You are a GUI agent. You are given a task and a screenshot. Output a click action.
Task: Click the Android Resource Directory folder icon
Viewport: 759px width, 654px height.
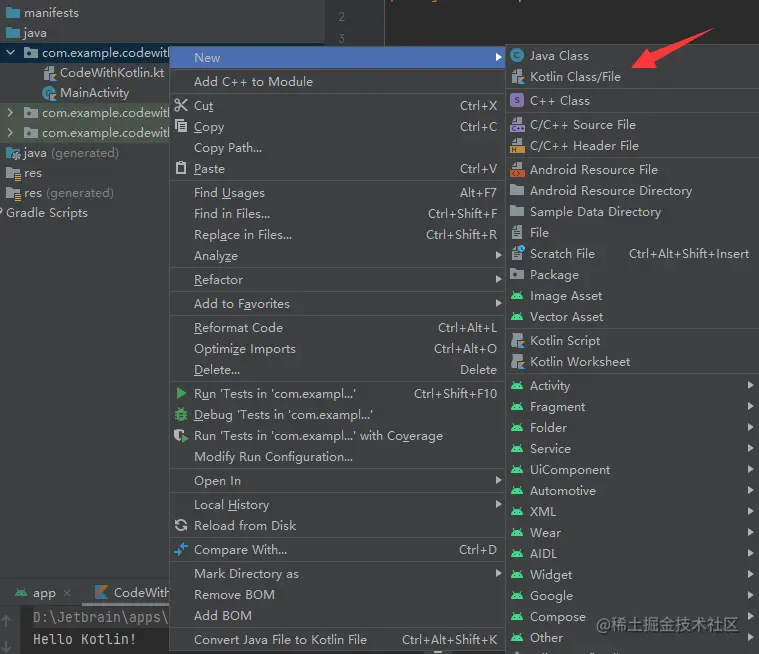pyautogui.click(x=517, y=190)
